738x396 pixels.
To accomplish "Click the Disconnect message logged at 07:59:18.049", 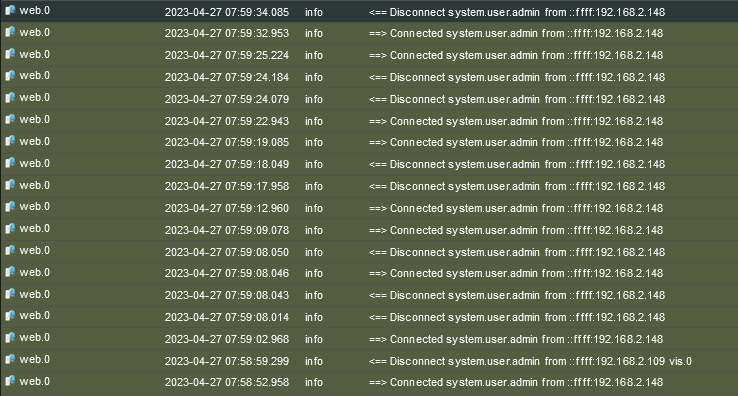I will [x=517, y=164].
